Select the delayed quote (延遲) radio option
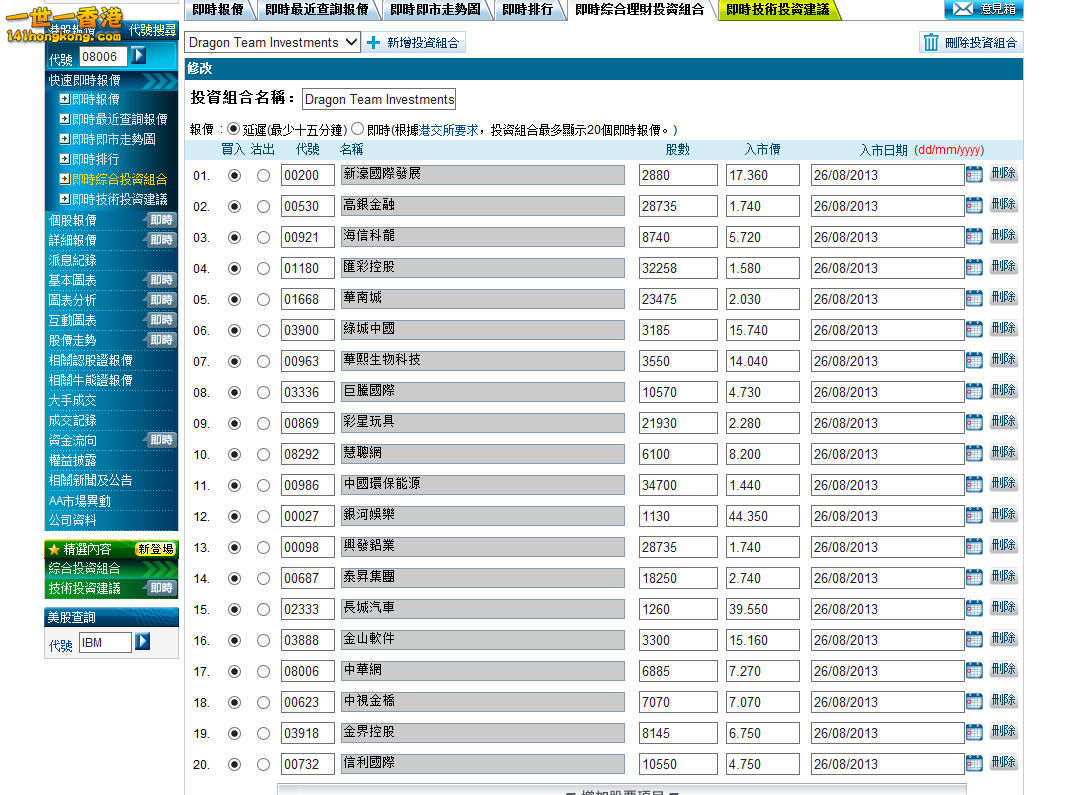Viewport: 1084px width, 795px height. [x=233, y=129]
